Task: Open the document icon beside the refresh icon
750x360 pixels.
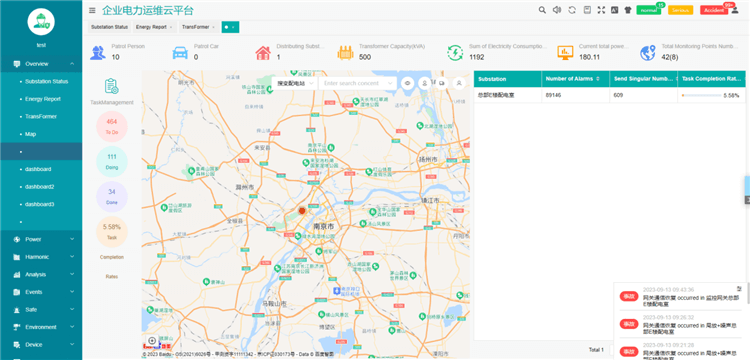Action: click(x=587, y=10)
